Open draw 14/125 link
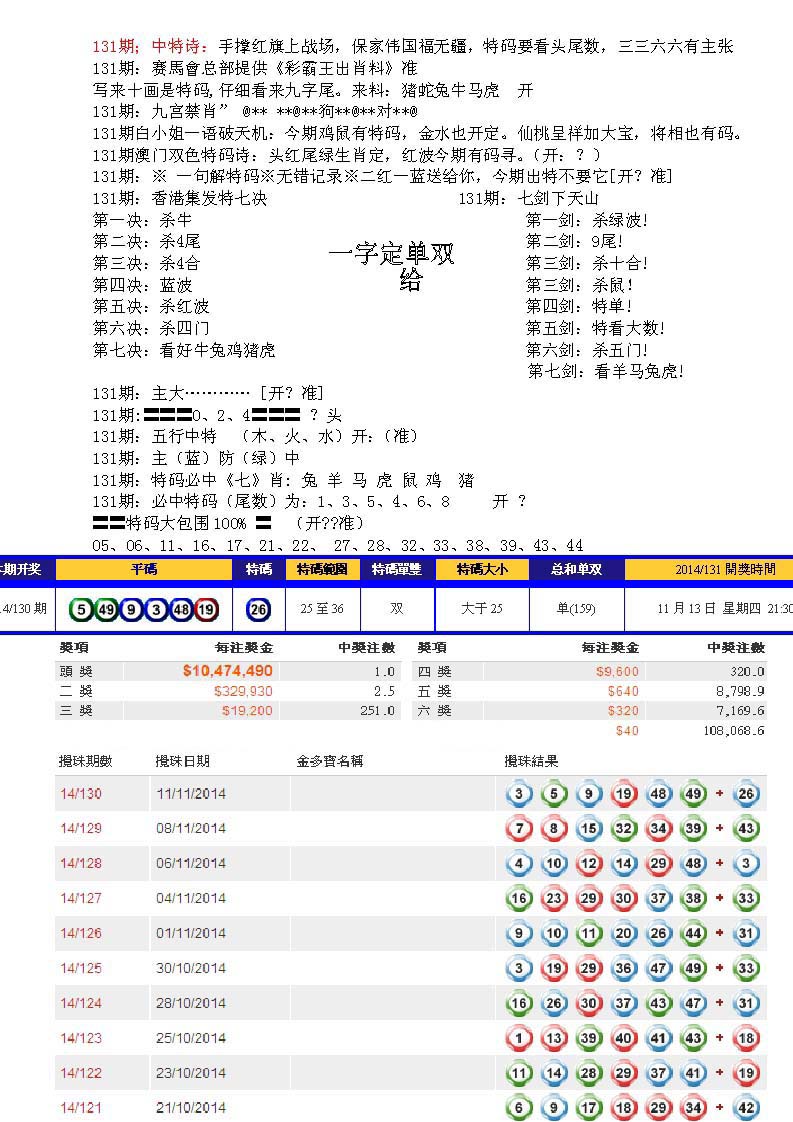 pyautogui.click(x=81, y=968)
